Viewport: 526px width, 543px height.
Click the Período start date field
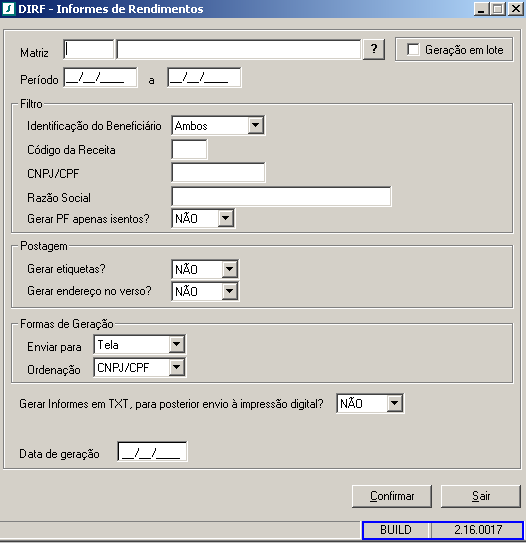(100, 78)
